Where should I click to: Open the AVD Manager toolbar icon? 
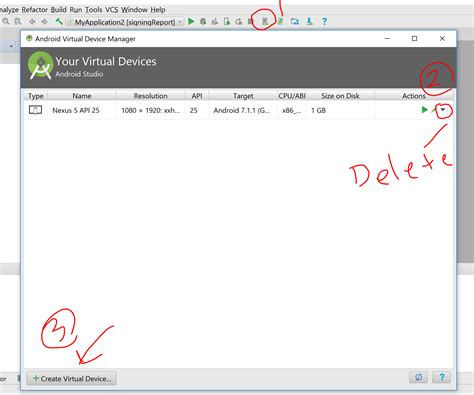265,22
